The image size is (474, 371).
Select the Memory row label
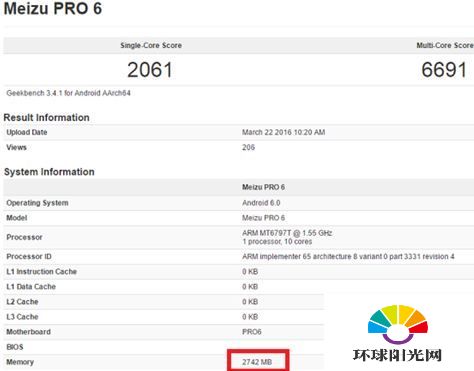click(x=20, y=362)
